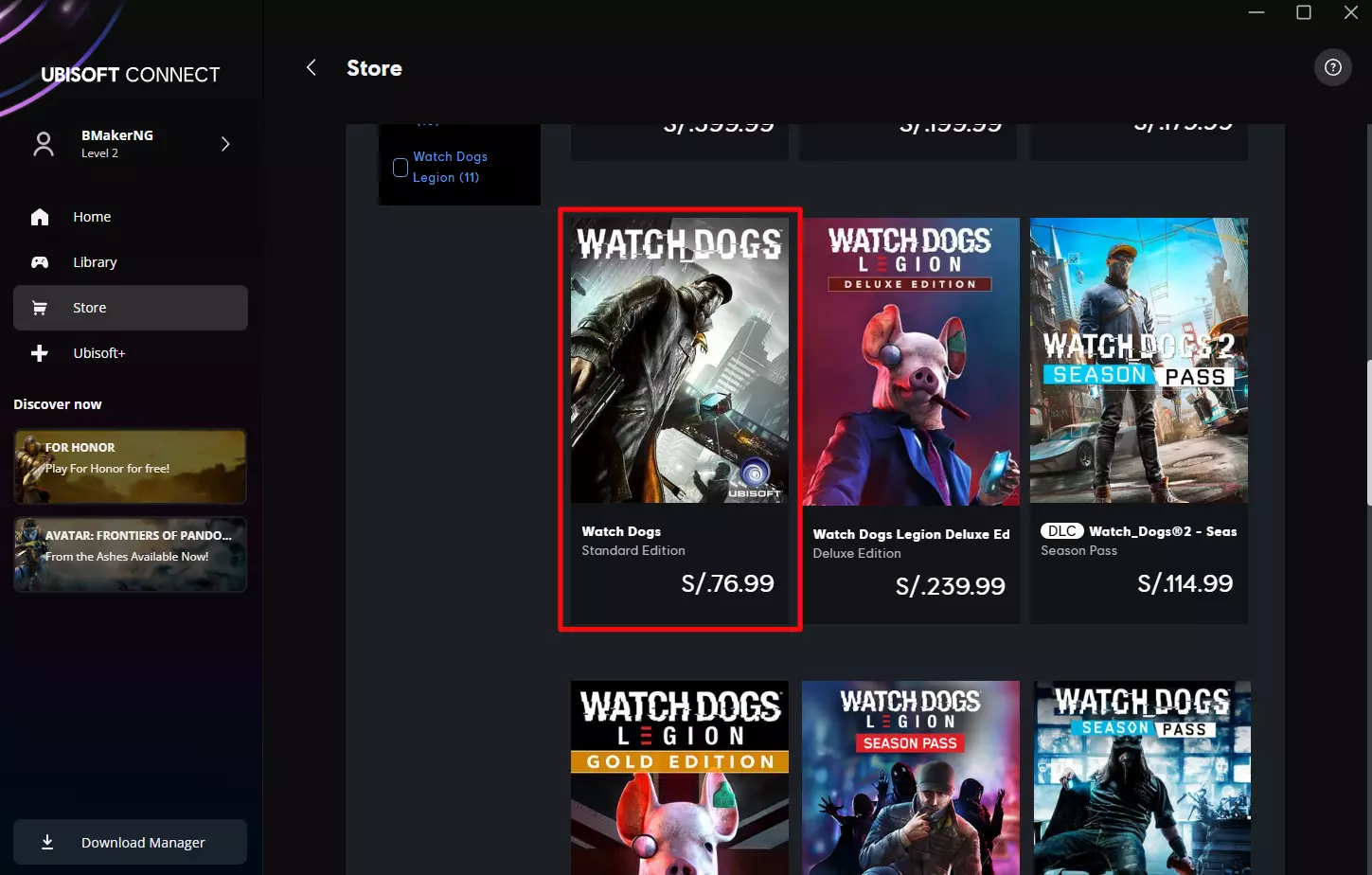
Task: Open the help question mark icon
Action: (x=1333, y=67)
